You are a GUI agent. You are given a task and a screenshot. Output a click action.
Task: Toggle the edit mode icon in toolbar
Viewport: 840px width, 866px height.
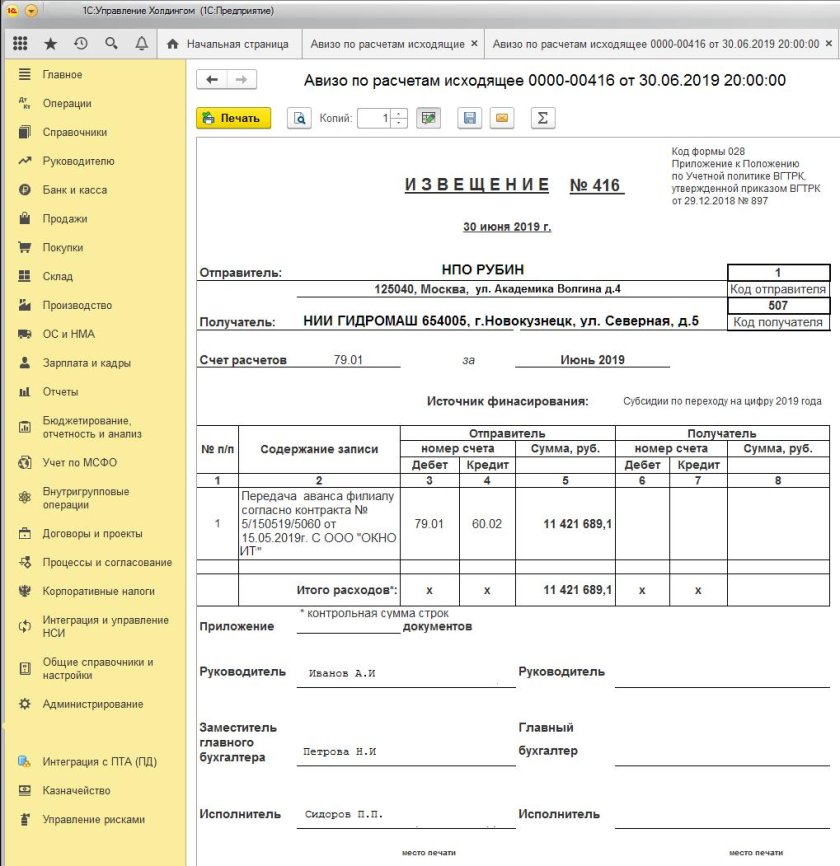click(x=429, y=118)
